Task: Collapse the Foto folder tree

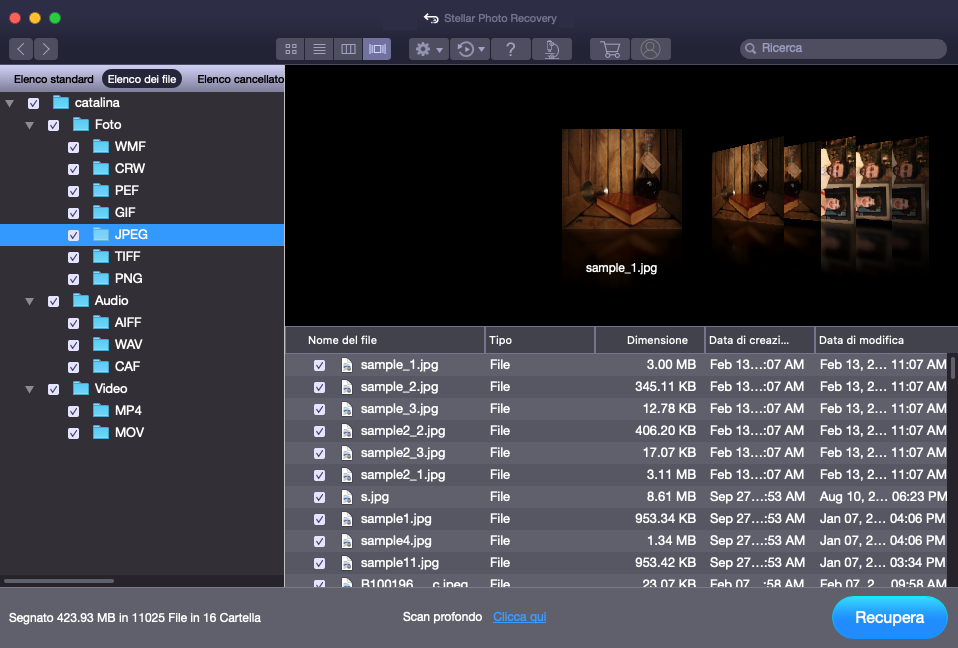Action: point(29,125)
